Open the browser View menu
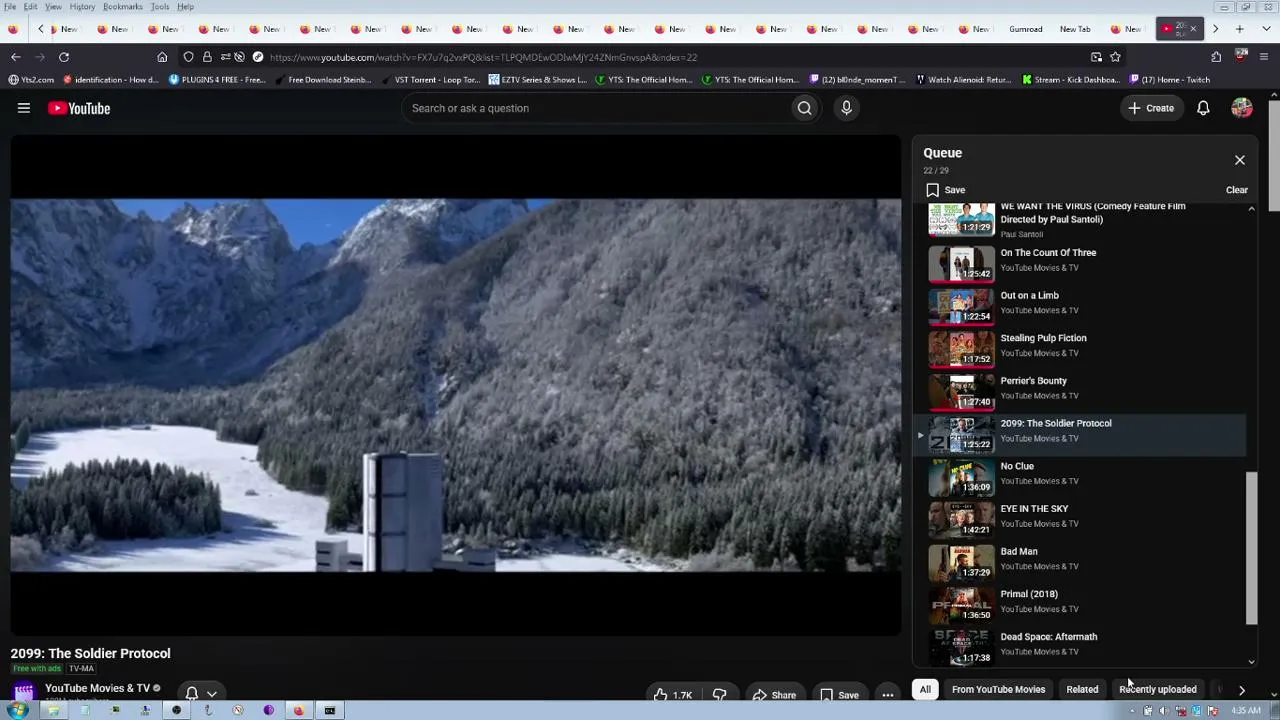Screen dimensions: 1280x720 [53, 7]
